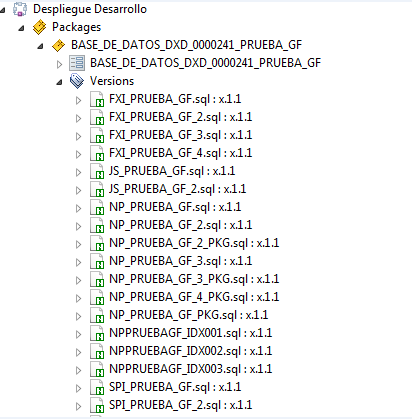Image resolution: width=412 pixels, height=419 pixels.
Task: Collapse the Versions node
Action: point(59,82)
